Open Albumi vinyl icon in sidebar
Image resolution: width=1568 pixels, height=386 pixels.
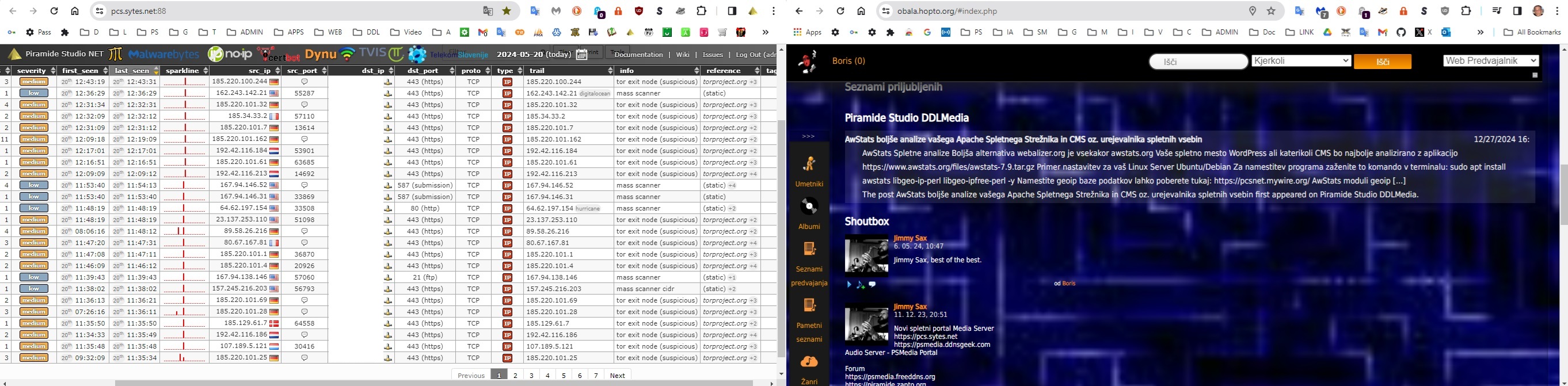[x=809, y=207]
